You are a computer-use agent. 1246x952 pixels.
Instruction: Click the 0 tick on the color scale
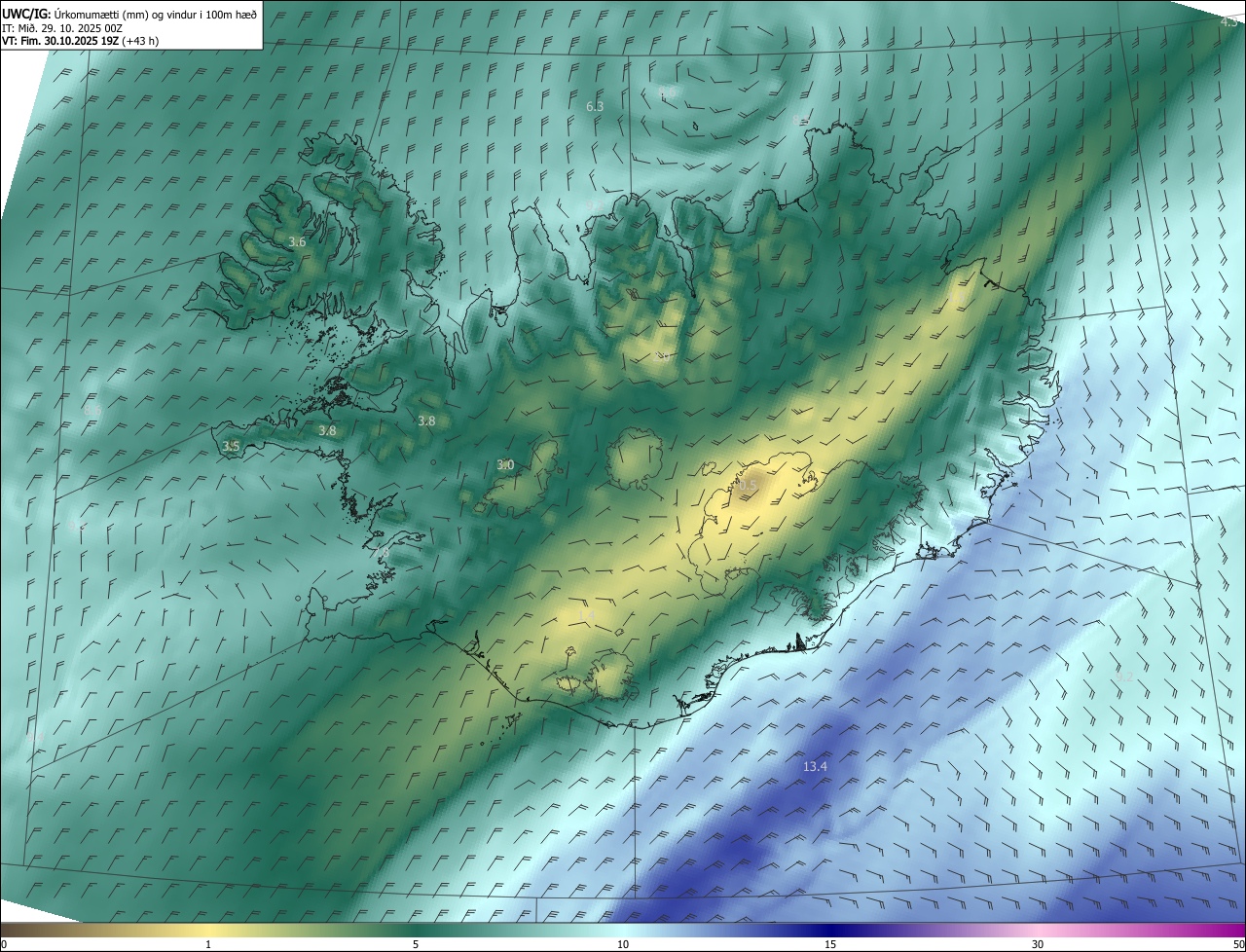(4, 944)
